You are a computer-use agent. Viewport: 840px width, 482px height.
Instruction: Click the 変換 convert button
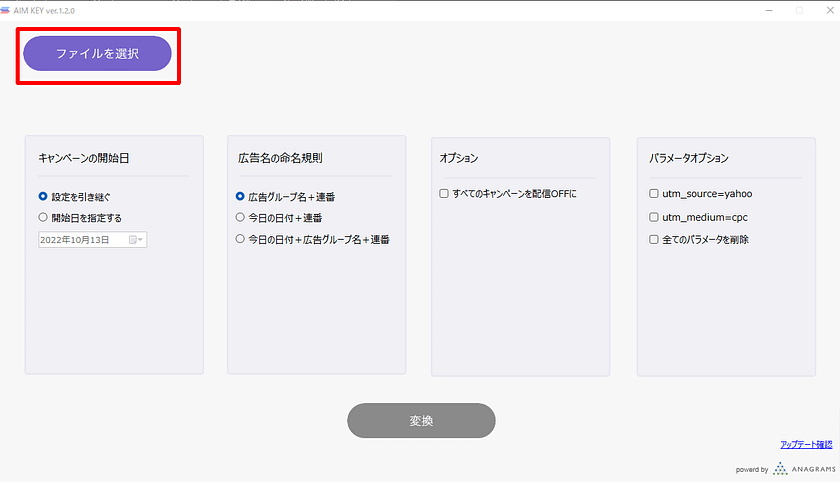coord(421,421)
